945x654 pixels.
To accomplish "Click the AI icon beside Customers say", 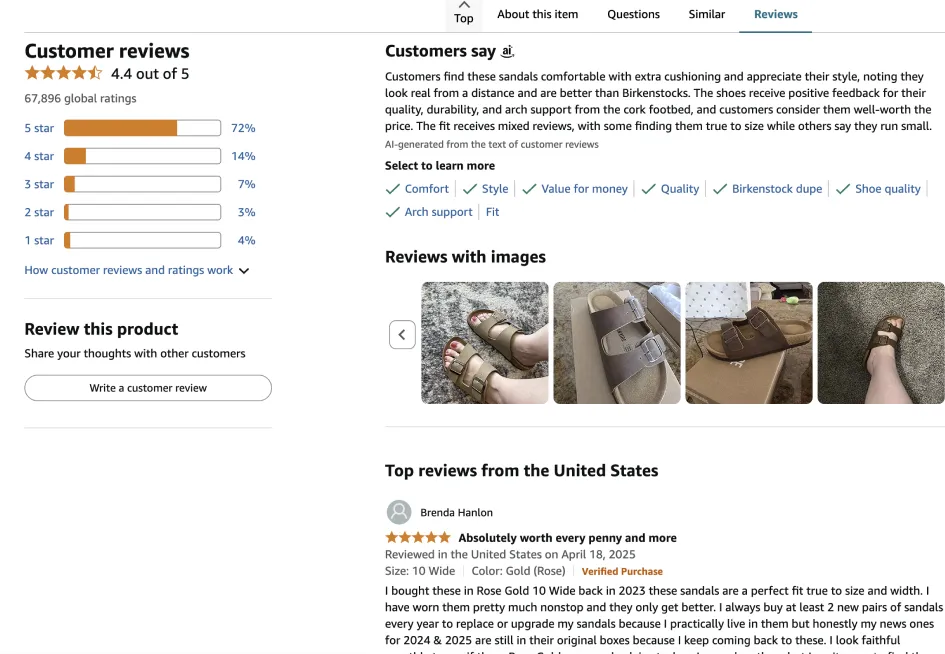I will coord(508,51).
